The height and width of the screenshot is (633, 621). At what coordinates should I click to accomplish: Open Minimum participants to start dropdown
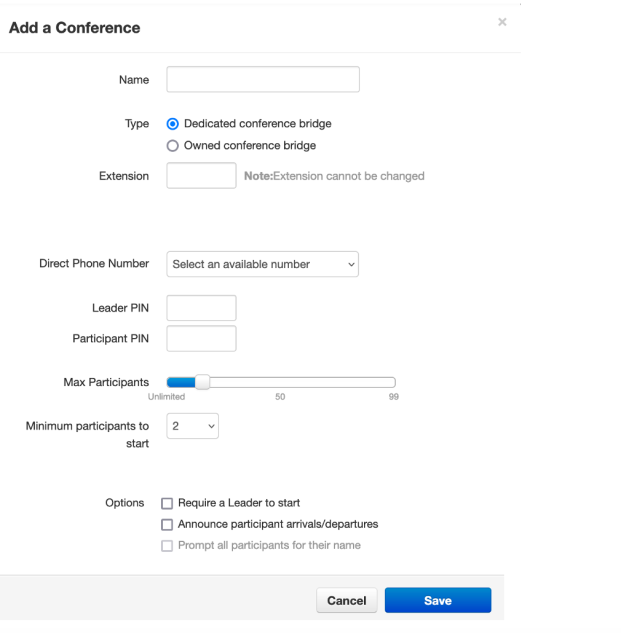point(193,426)
